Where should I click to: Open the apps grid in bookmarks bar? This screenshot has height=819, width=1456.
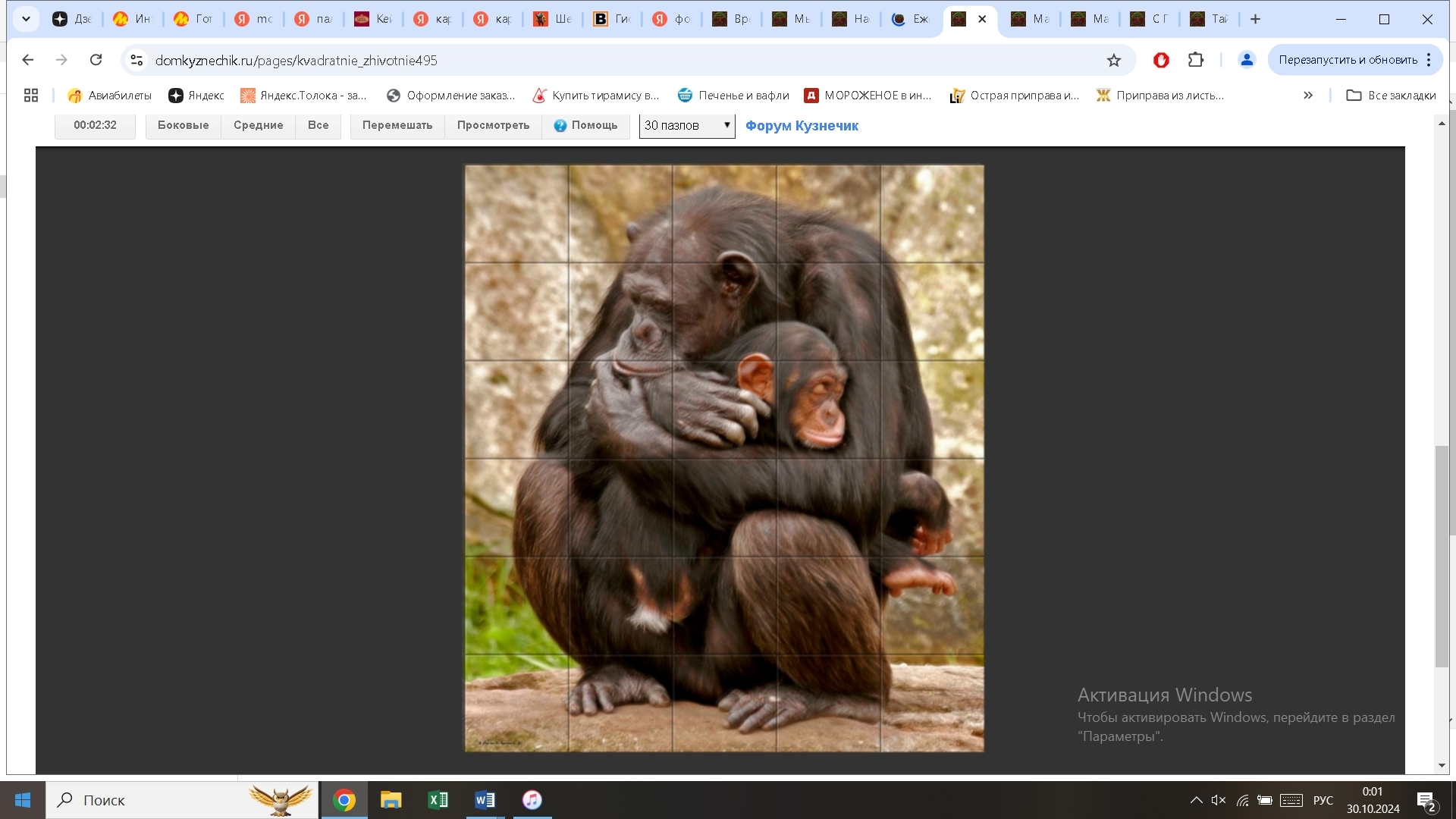[x=31, y=95]
